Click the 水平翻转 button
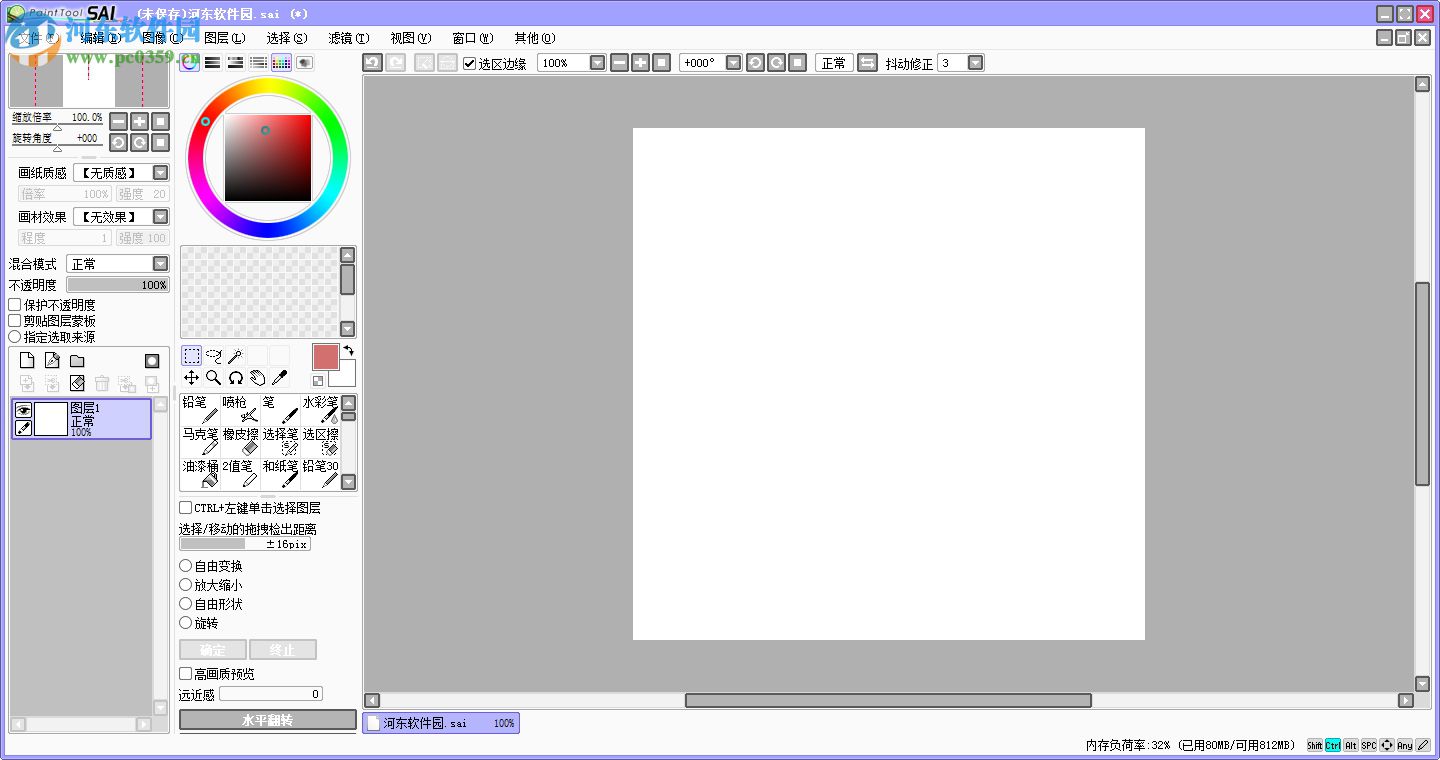The height and width of the screenshot is (760, 1440). coord(268,720)
